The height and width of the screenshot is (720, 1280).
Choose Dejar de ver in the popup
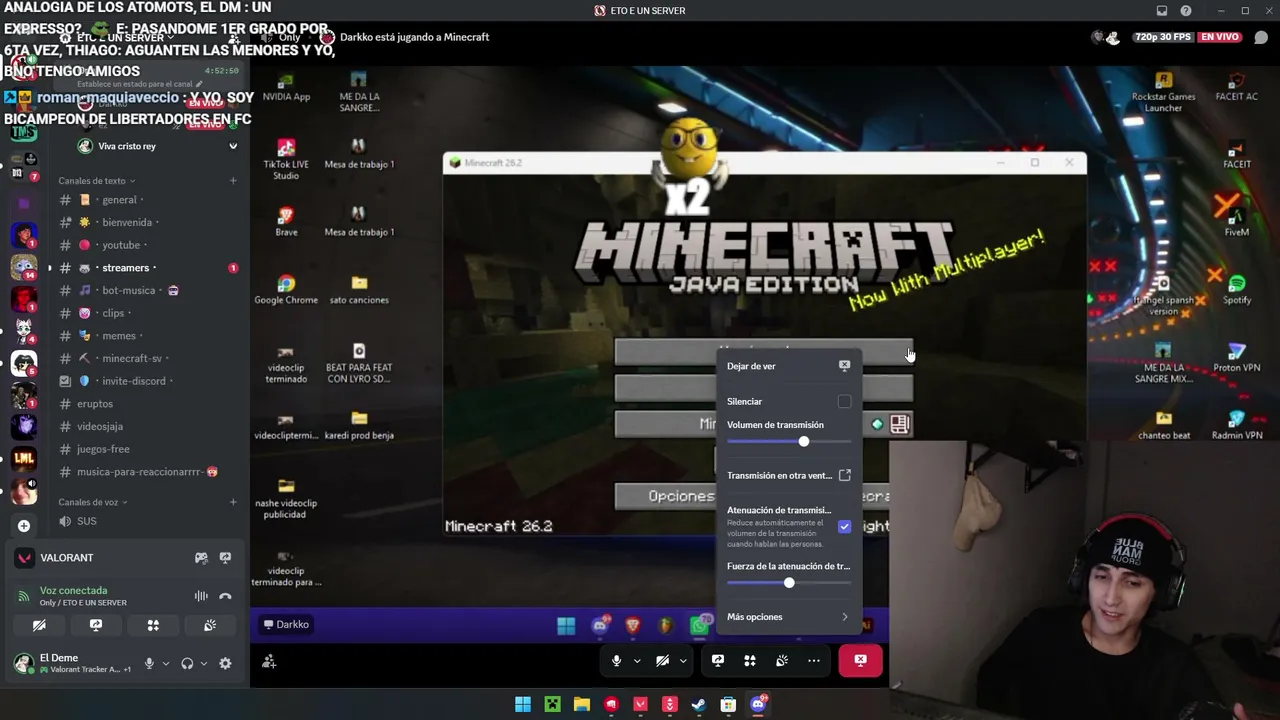point(788,366)
